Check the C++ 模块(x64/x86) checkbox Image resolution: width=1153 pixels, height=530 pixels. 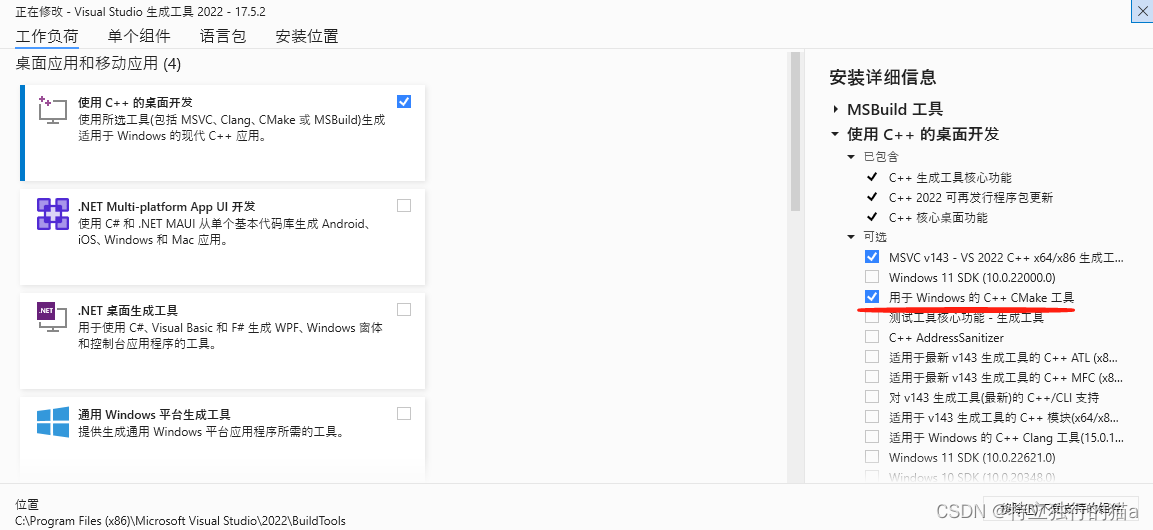point(872,417)
